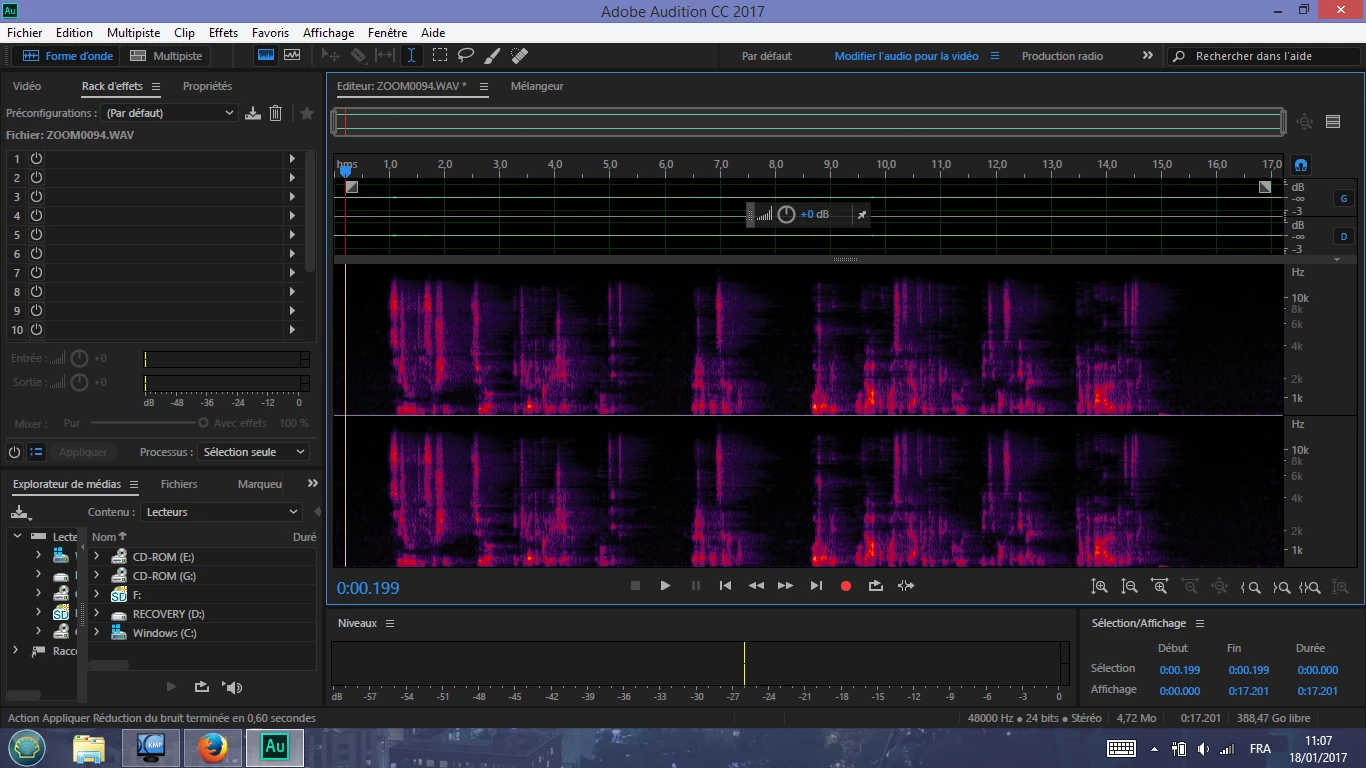Switch to the Propriétés tab

click(207, 86)
